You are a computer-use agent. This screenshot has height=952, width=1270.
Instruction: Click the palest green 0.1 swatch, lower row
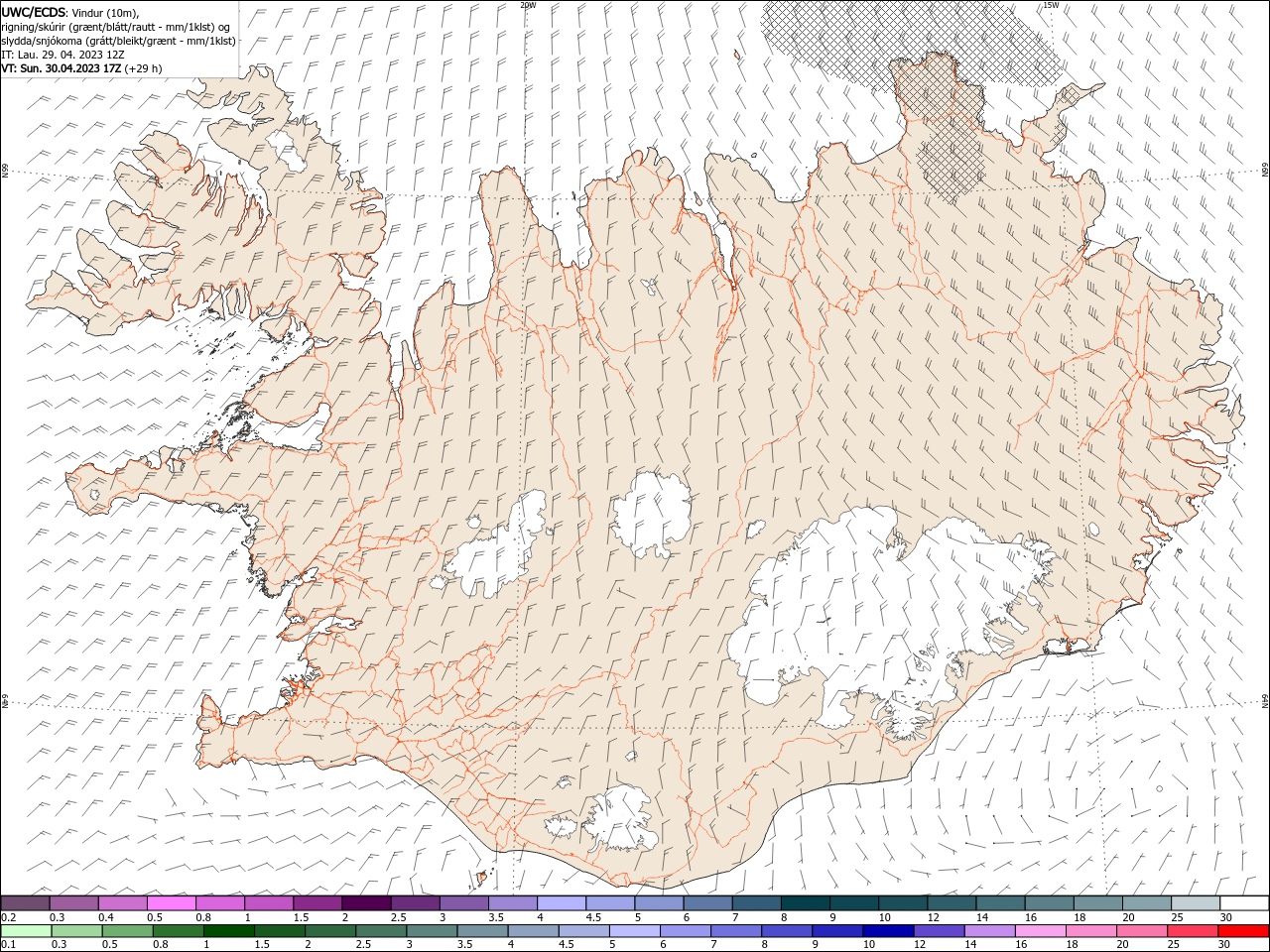pyautogui.click(x=27, y=931)
